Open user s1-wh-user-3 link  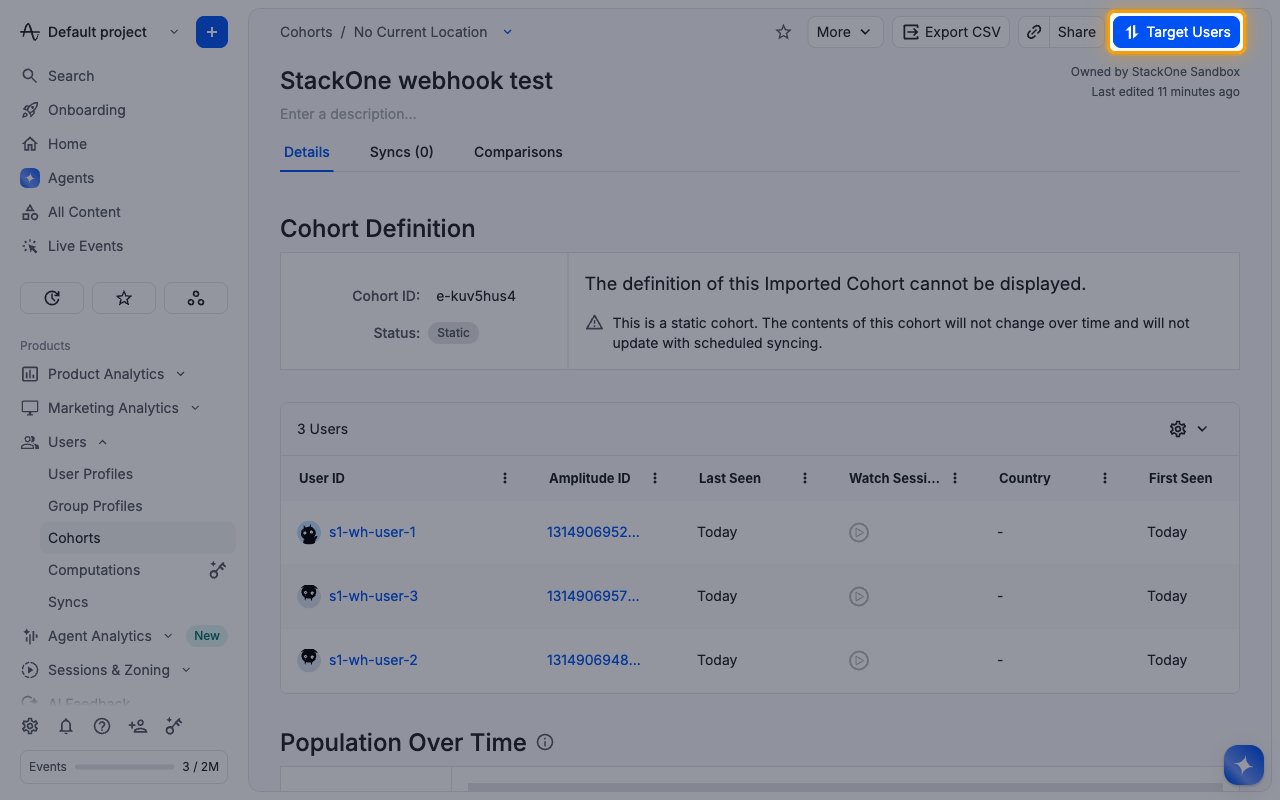[x=373, y=596]
